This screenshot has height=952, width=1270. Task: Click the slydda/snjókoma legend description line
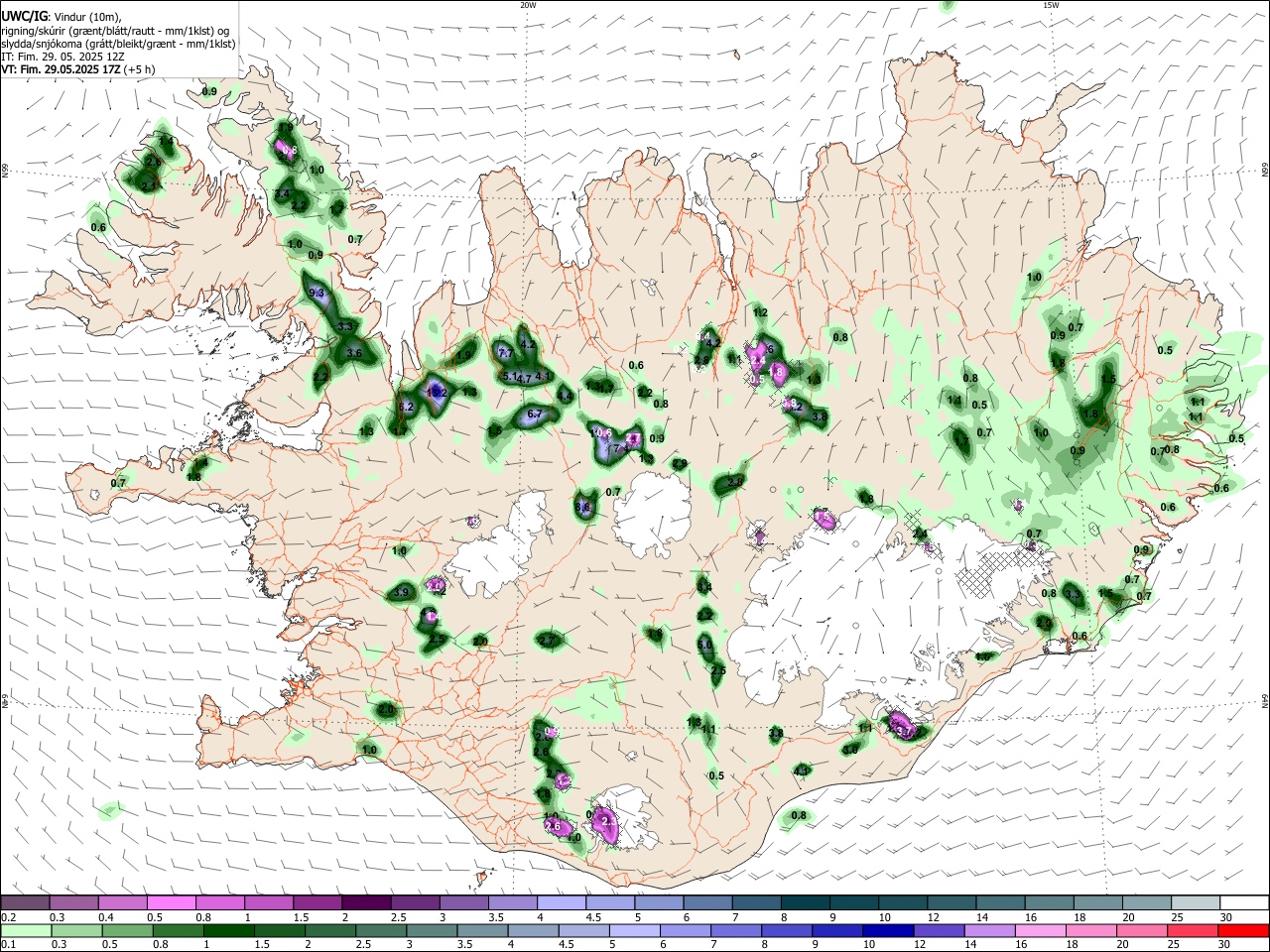118,44
